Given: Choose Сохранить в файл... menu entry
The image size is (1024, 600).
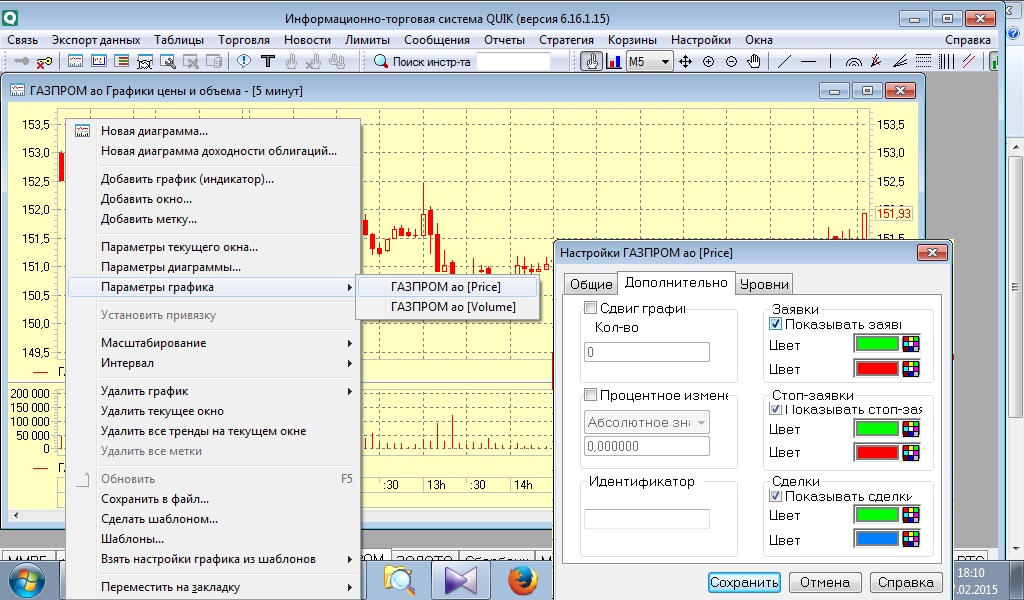Looking at the screenshot, I should tap(214, 499).
